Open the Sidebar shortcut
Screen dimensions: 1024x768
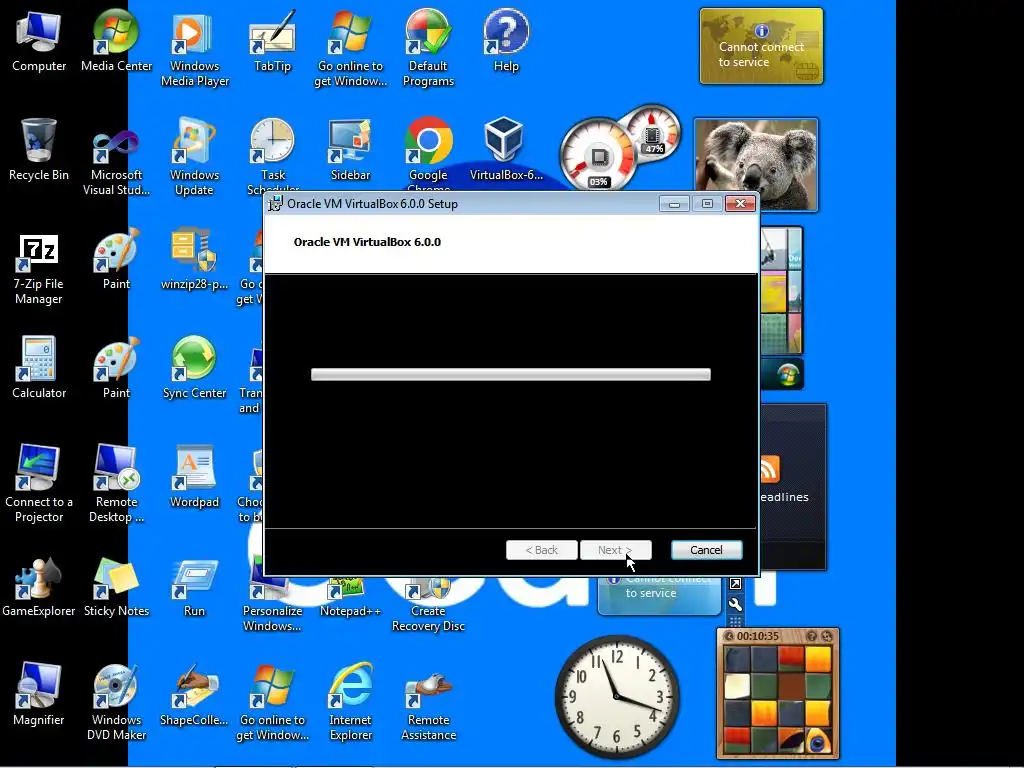(x=350, y=150)
